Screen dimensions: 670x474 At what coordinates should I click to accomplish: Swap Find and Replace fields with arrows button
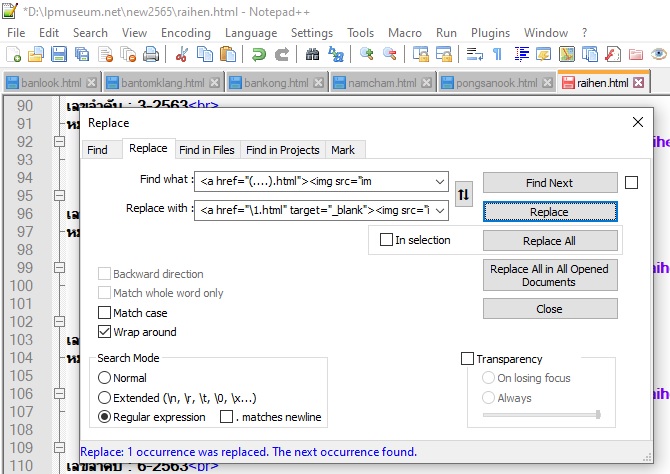(x=463, y=194)
